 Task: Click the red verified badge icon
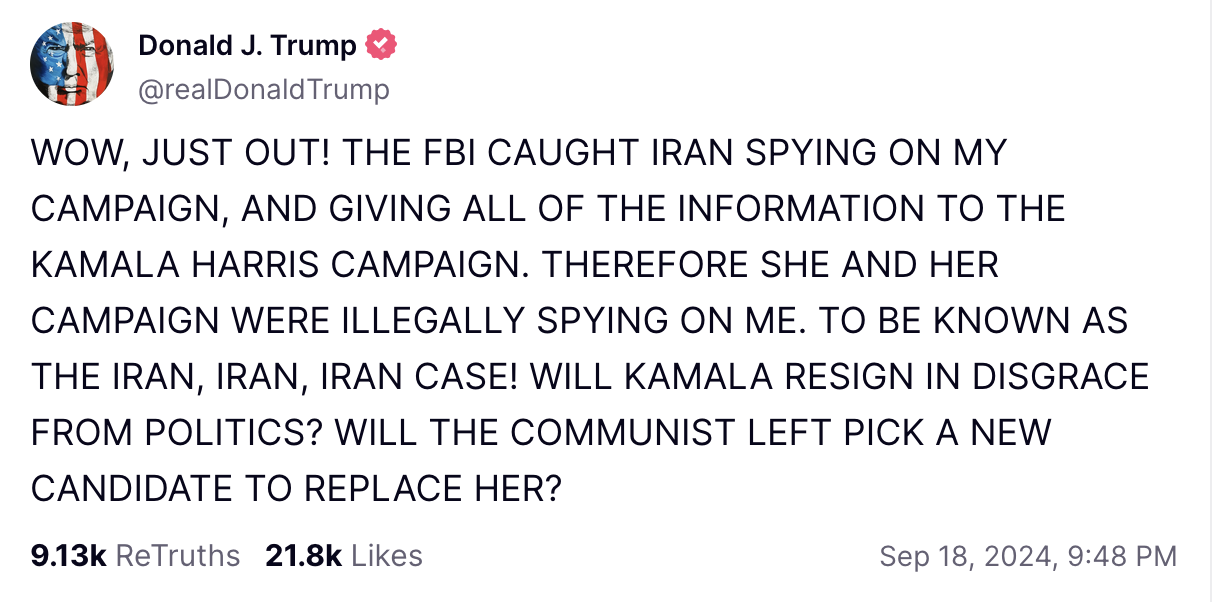point(382,45)
